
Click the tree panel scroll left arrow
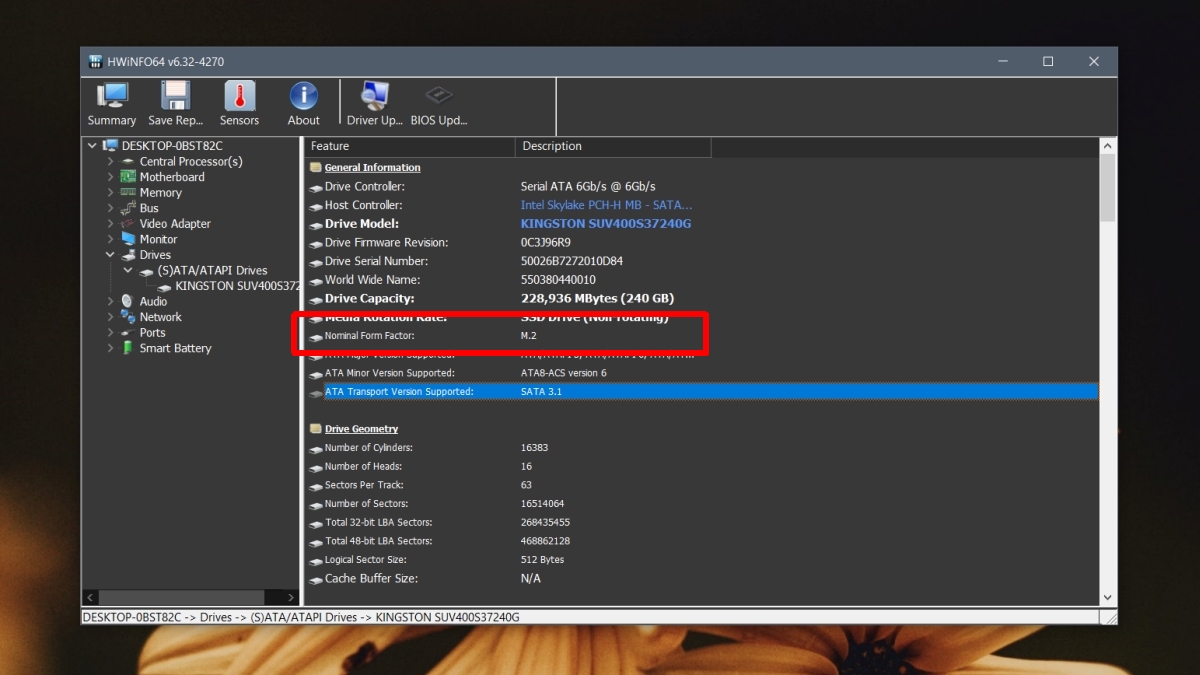[x=91, y=598]
